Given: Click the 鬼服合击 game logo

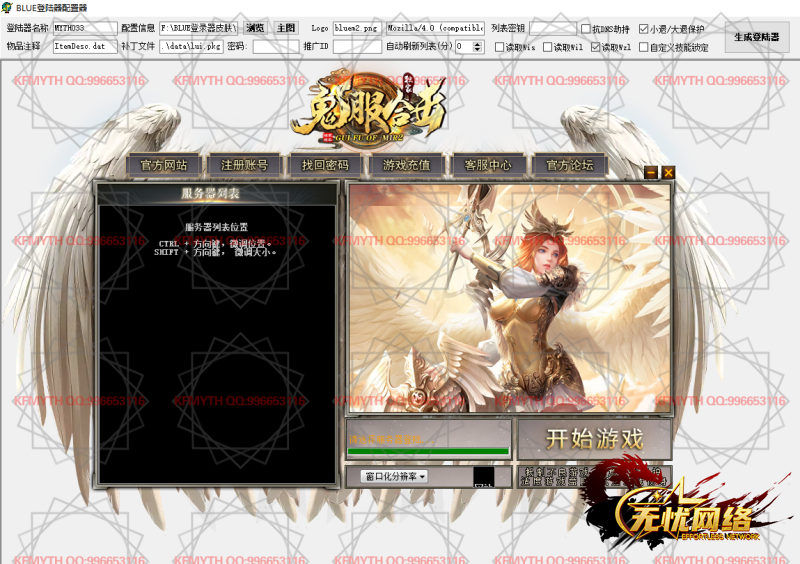Looking at the screenshot, I should pyautogui.click(x=368, y=107).
